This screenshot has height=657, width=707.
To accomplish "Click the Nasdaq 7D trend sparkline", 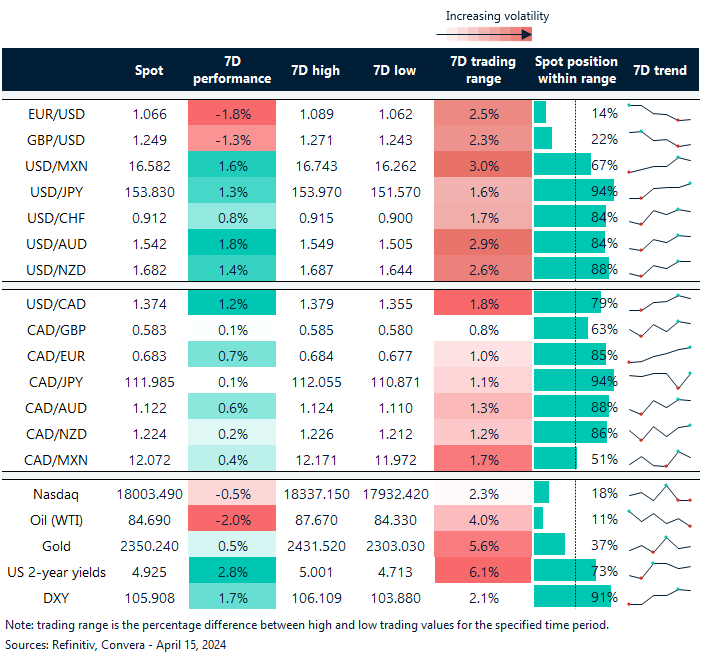I will (x=659, y=492).
